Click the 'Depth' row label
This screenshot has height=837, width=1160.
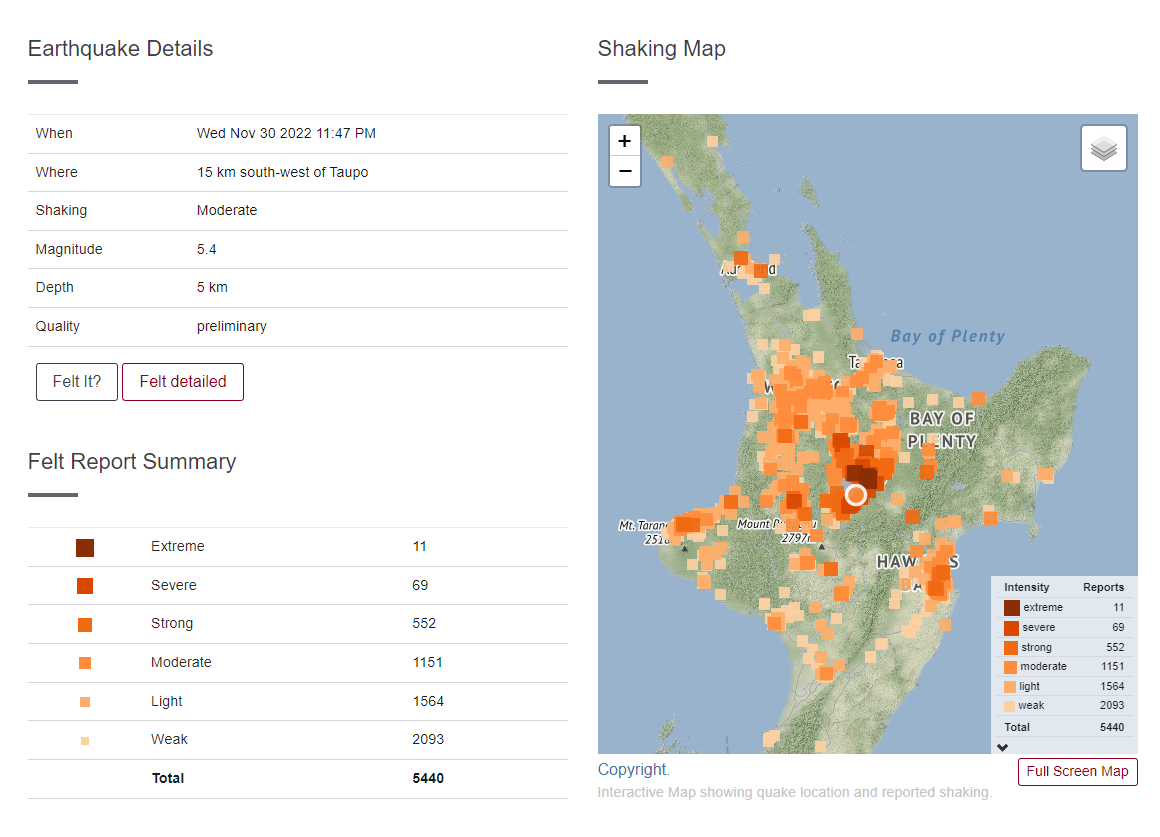(x=55, y=287)
